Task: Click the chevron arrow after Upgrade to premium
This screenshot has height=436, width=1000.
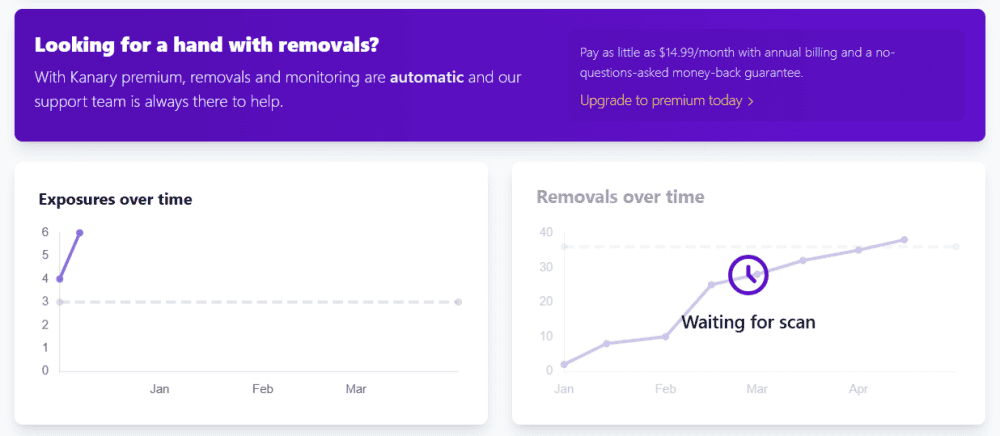Action: 751,101
